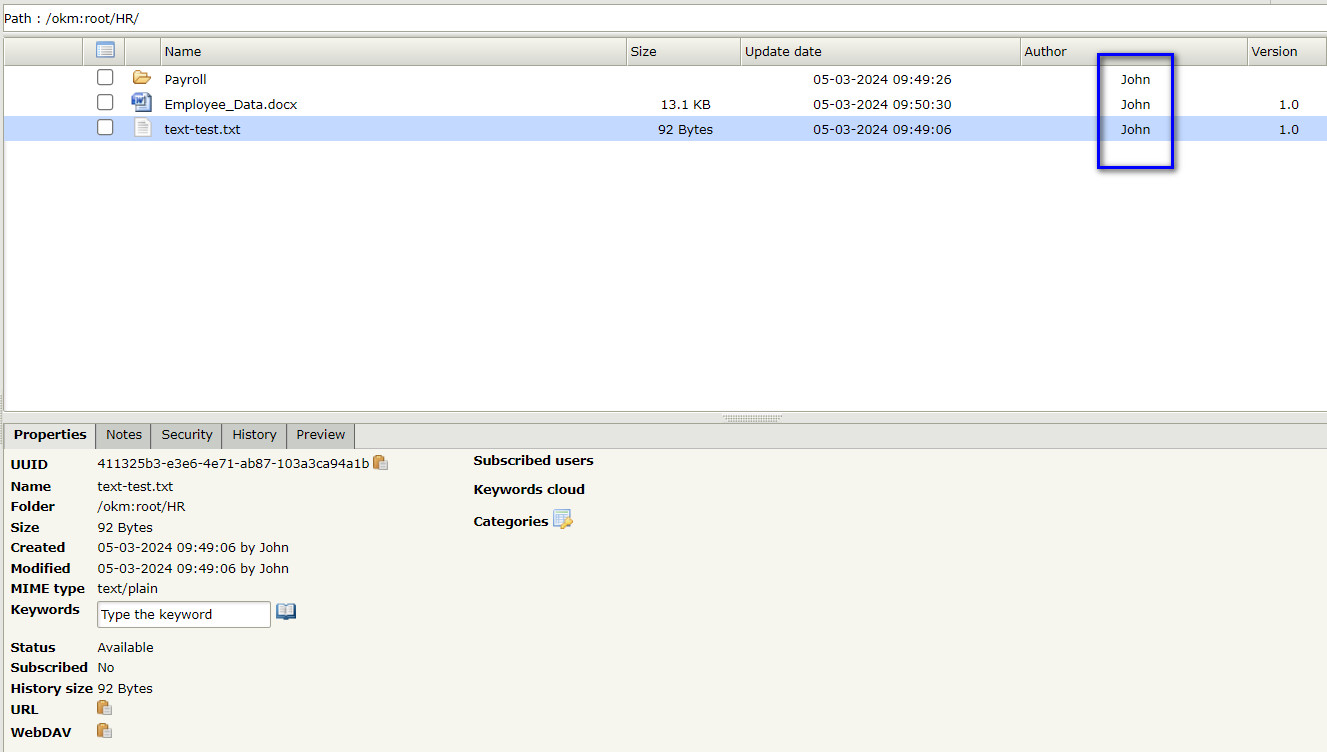This screenshot has width=1327, height=752.
Task: Click the horizontal panel splitter handle
Action: 752,418
